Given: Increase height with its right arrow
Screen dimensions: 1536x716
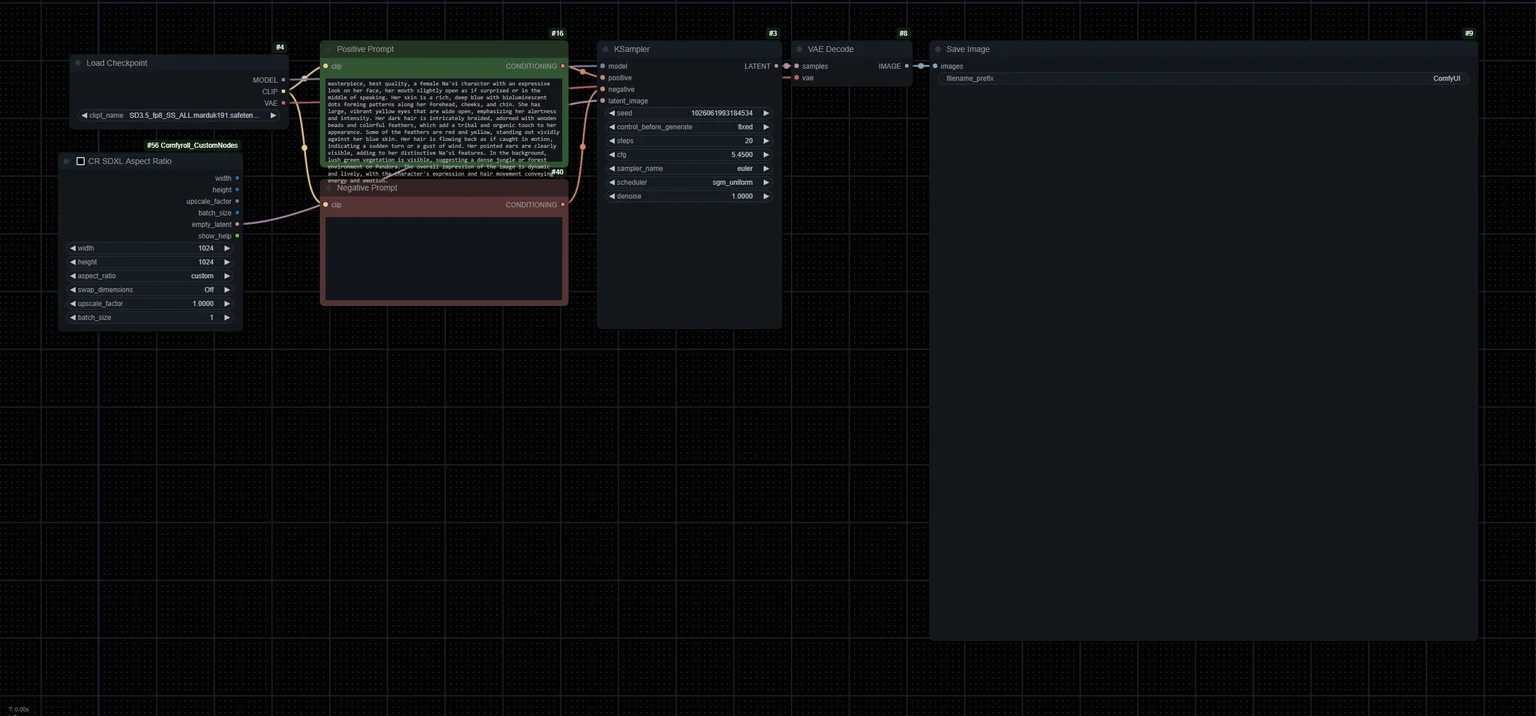Looking at the screenshot, I should [x=227, y=262].
